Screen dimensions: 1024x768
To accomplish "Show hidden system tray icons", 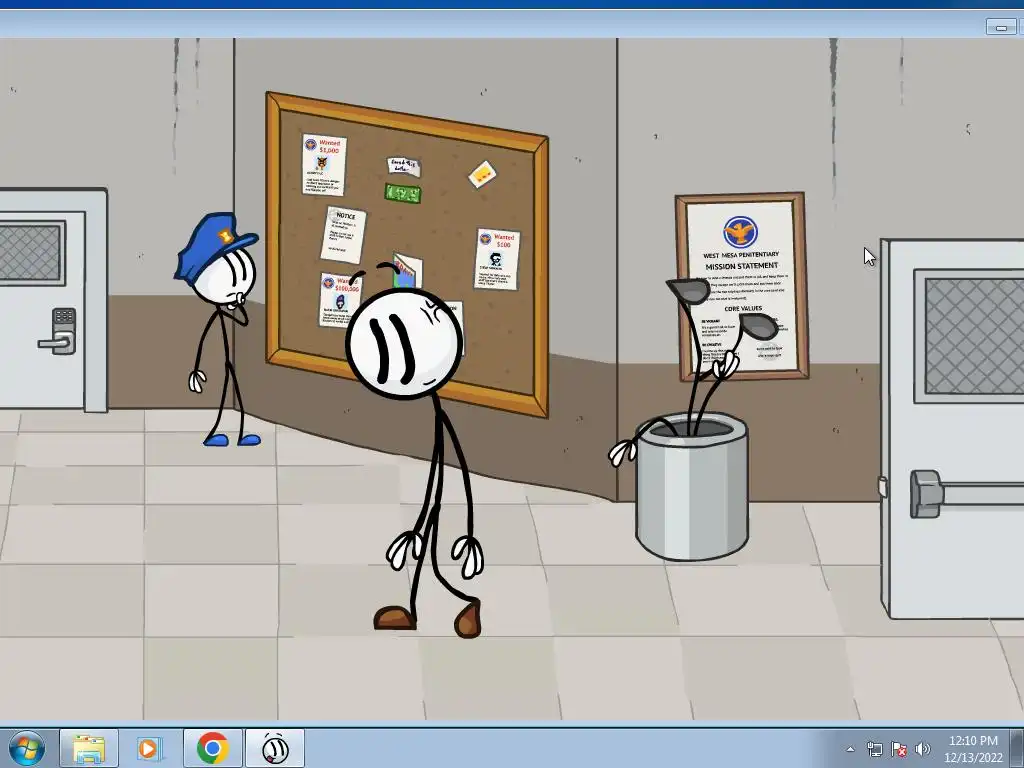I will click(x=850, y=749).
